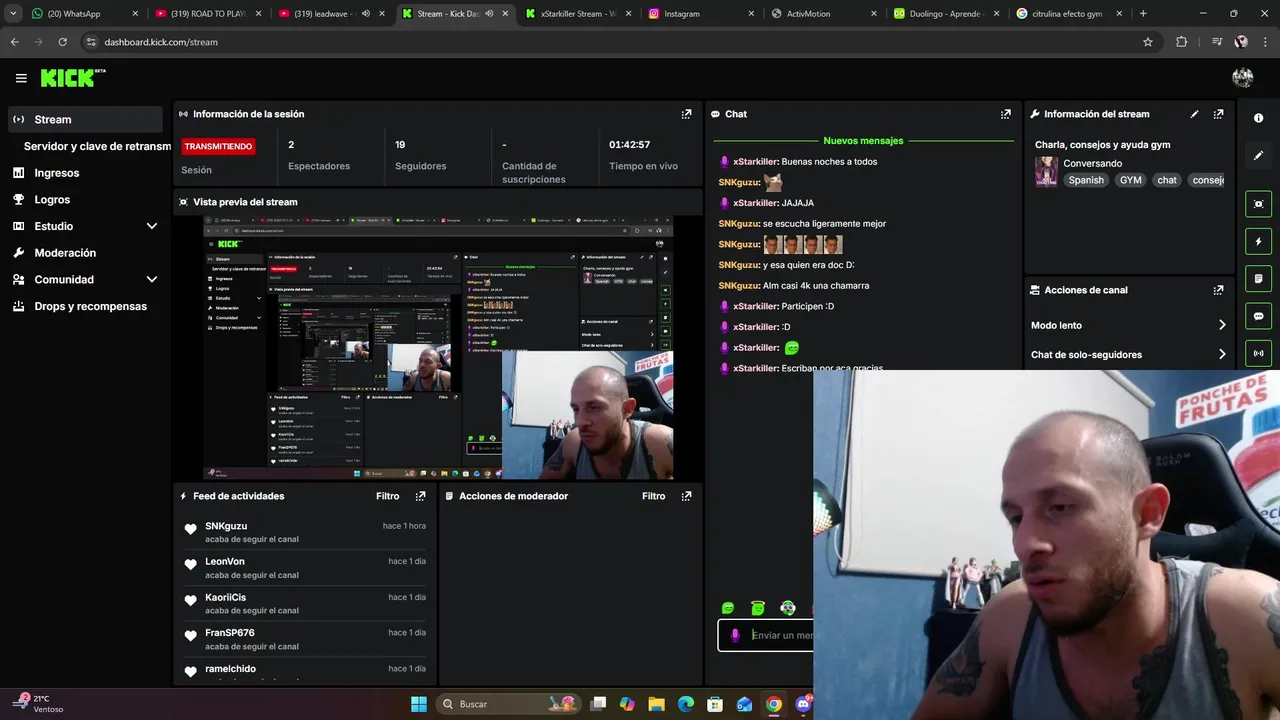Click username SNKguzu on 'se escucha ligeramente mejor'
Viewport: 1280px width, 720px height.
coord(739,224)
